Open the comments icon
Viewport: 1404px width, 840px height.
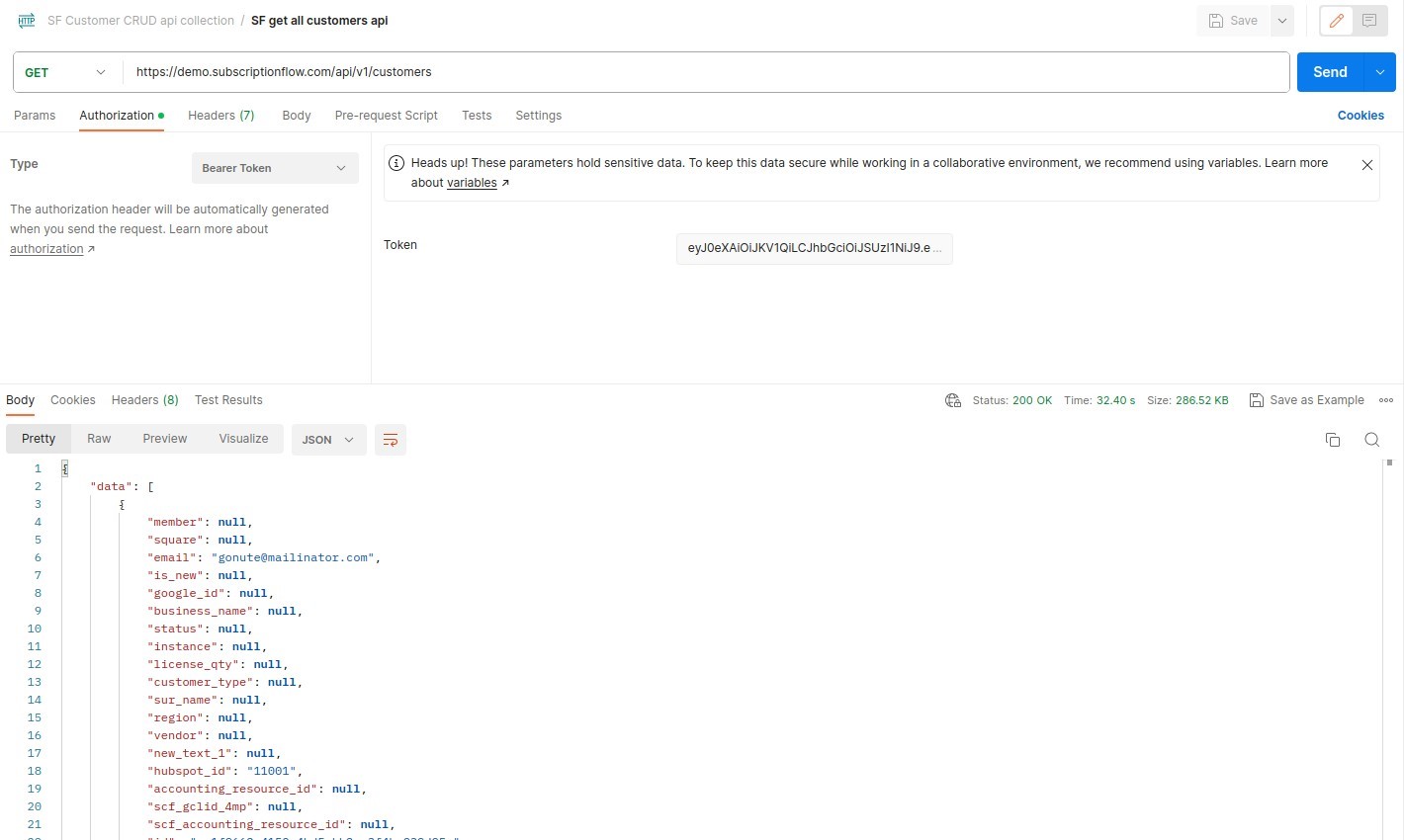(1369, 21)
